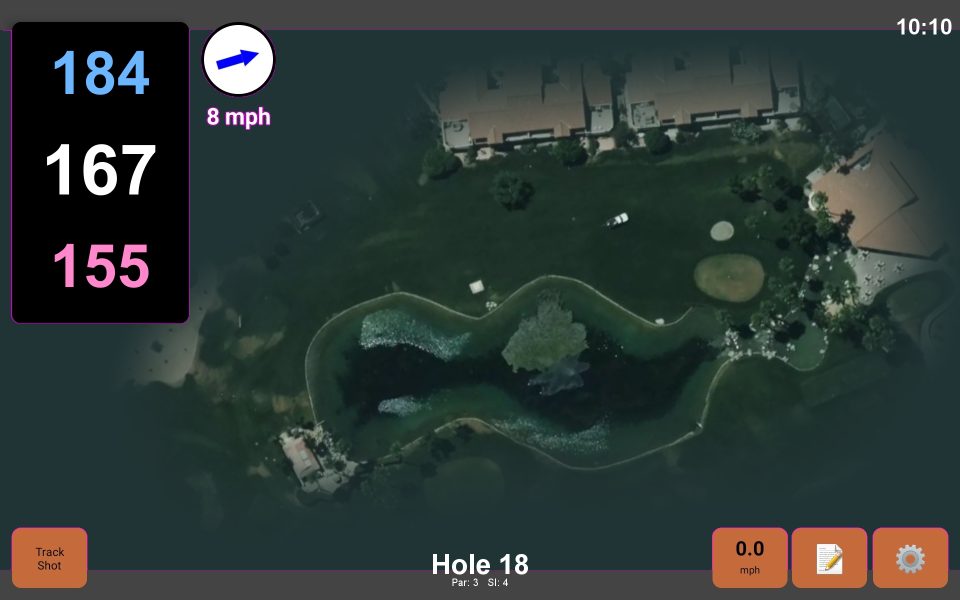Image resolution: width=960 pixels, height=600 pixels.
Task: Open the Track Shot button
Action: 50,558
